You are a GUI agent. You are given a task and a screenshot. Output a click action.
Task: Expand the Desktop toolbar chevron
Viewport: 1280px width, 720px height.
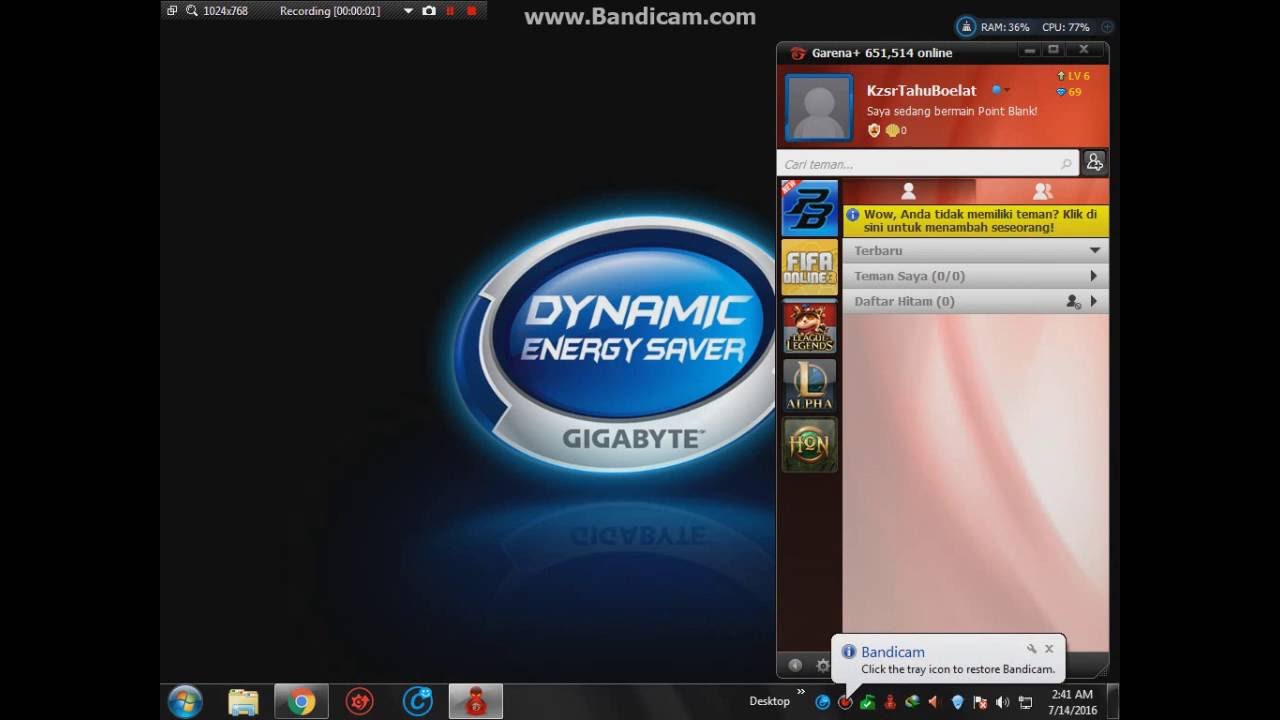(801, 691)
